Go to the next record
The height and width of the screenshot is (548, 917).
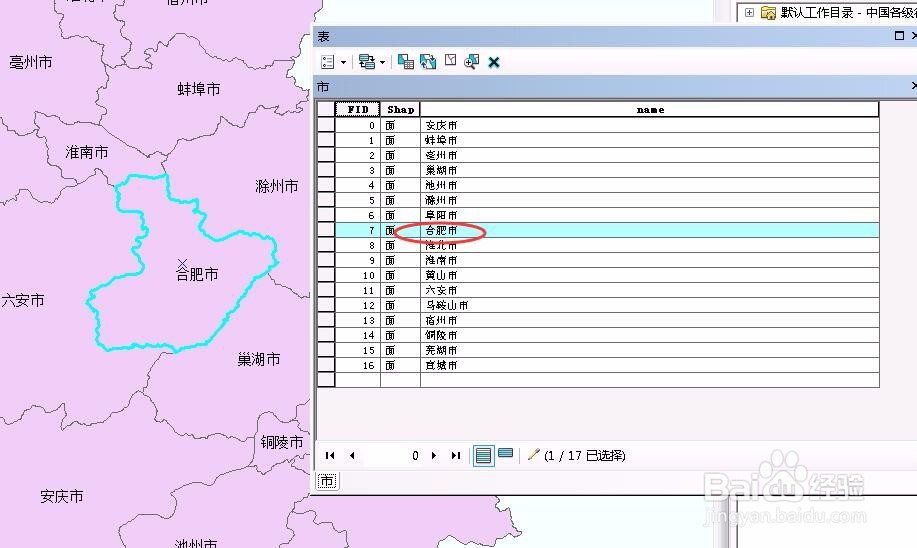[434, 455]
